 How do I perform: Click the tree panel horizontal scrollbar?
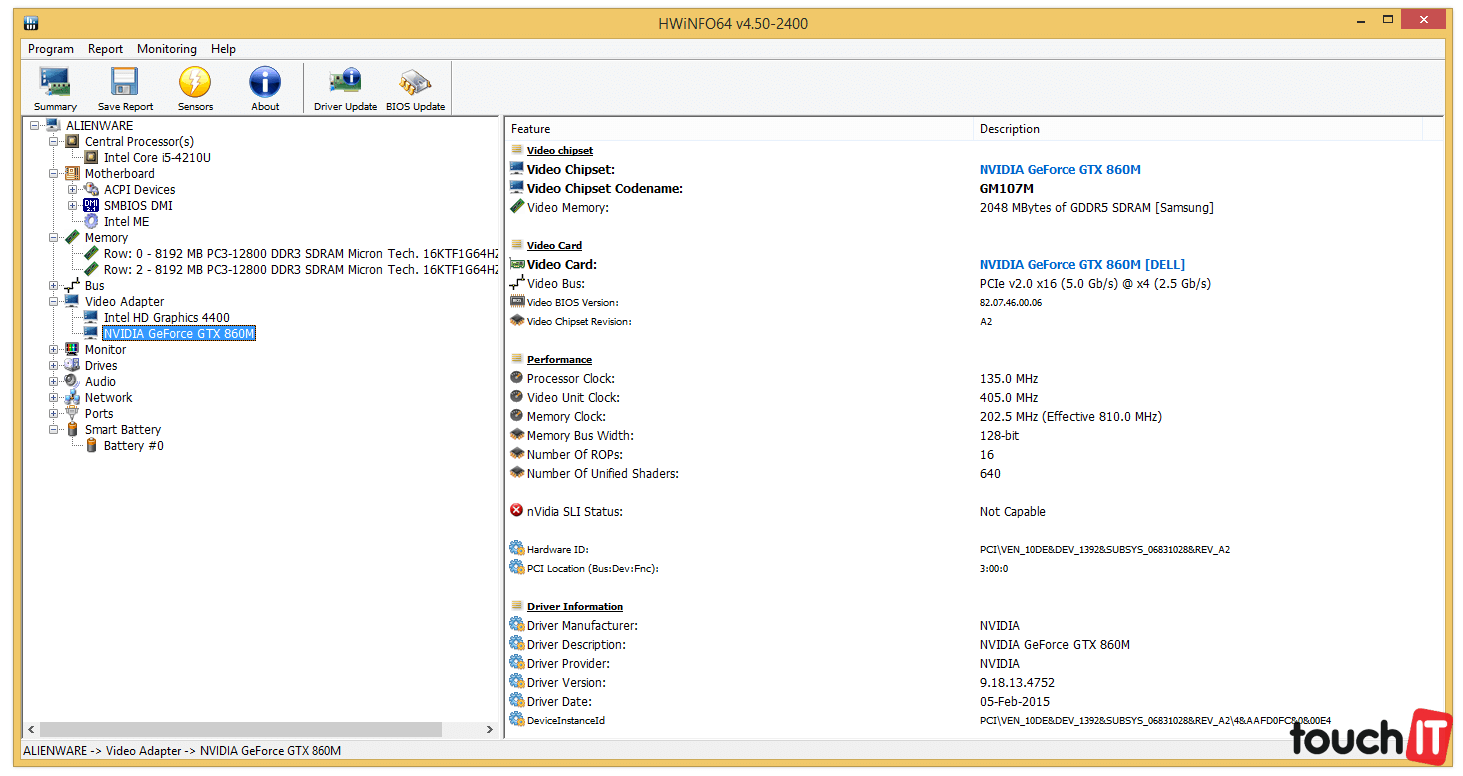point(240,730)
